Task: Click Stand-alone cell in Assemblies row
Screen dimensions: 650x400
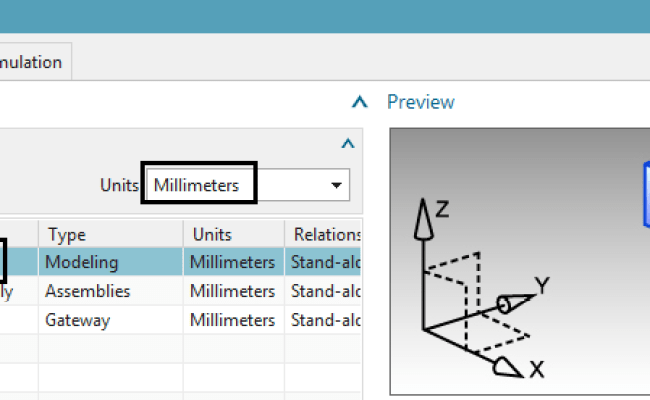Action: (x=323, y=291)
